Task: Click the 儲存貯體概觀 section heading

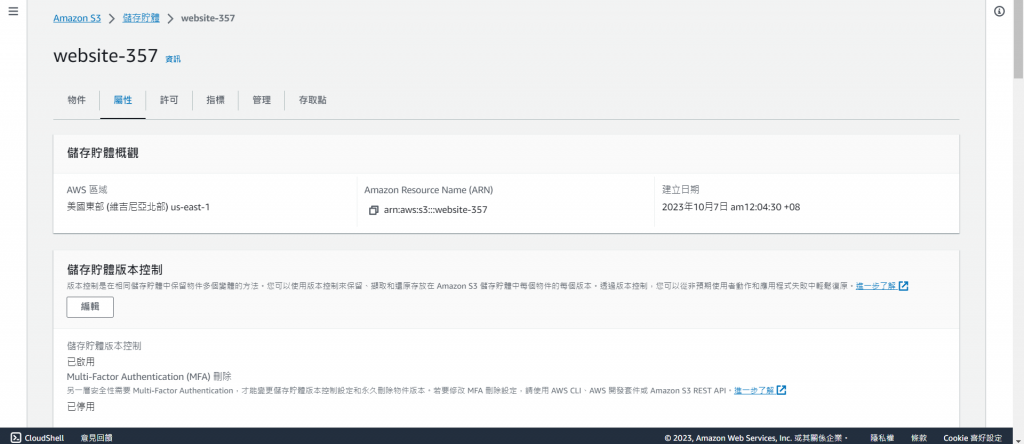Action: tap(103, 153)
